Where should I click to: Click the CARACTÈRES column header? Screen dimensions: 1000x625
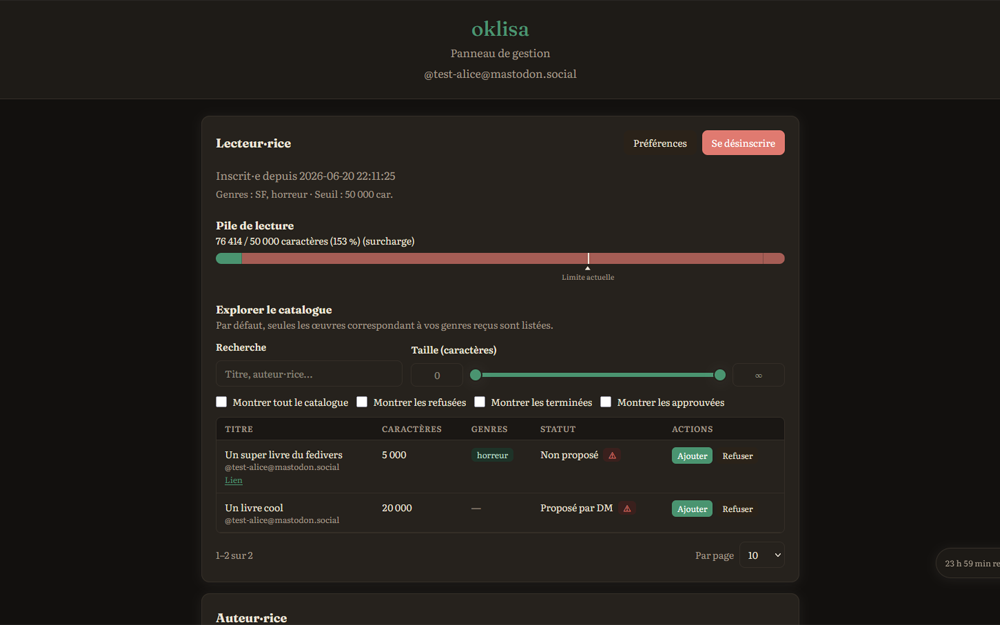click(411, 429)
